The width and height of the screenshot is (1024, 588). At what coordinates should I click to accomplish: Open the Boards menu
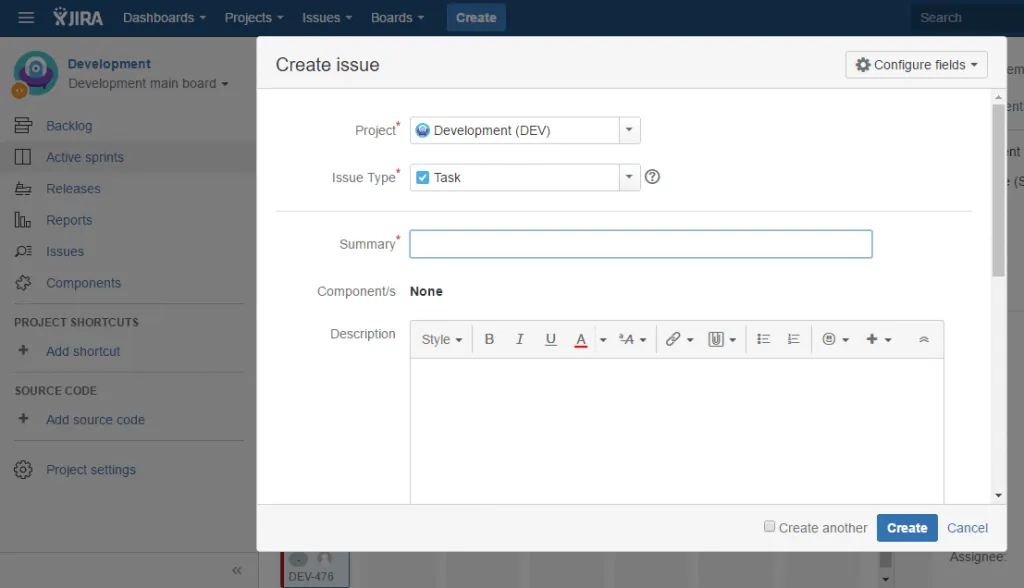tap(397, 17)
